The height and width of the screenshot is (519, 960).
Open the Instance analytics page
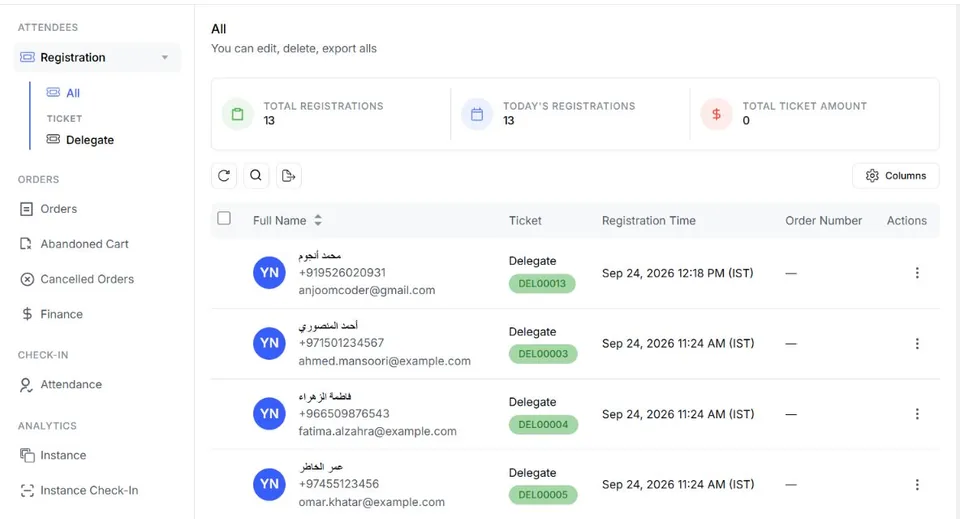[63, 455]
